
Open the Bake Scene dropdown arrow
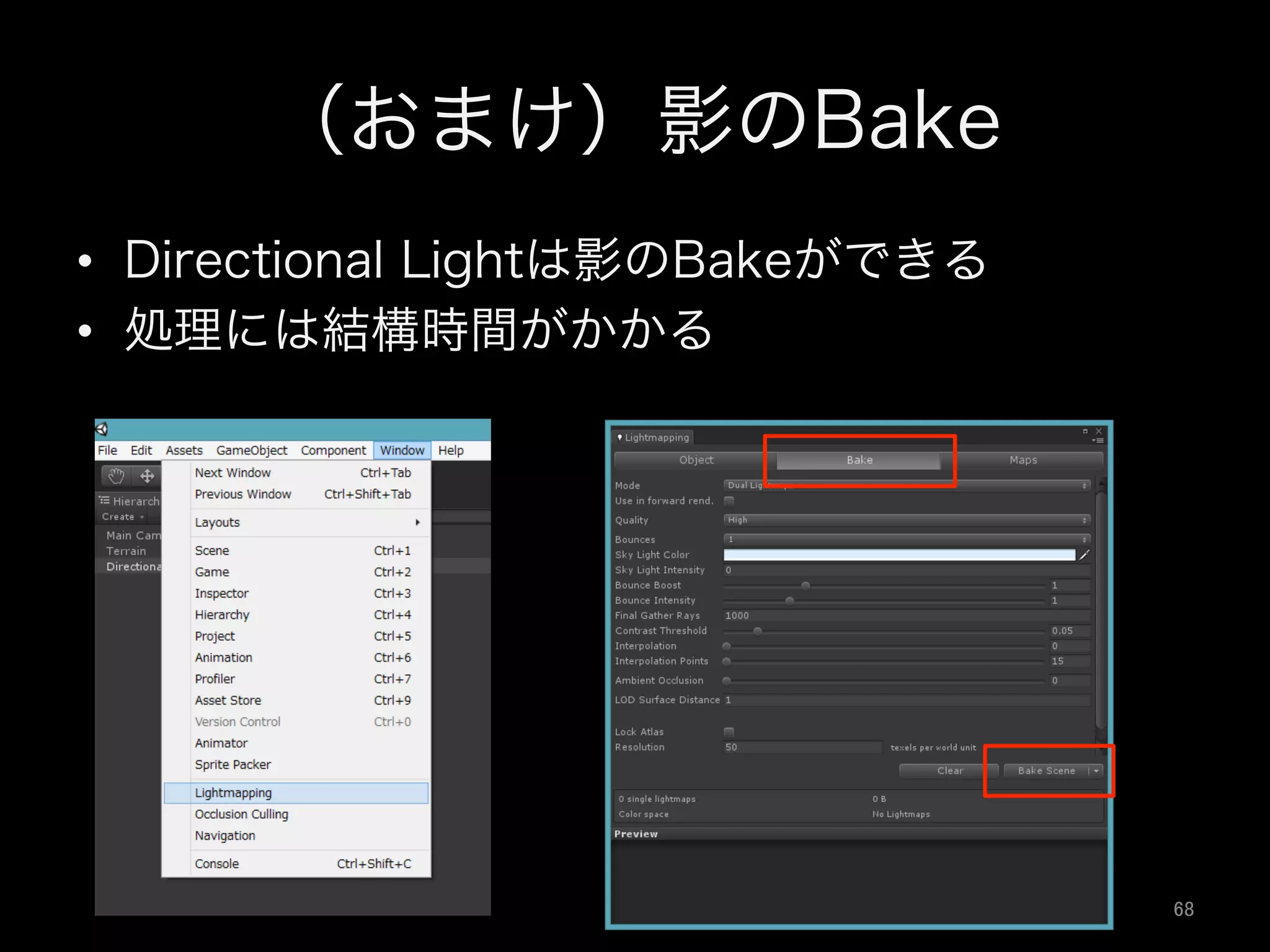coord(1096,771)
